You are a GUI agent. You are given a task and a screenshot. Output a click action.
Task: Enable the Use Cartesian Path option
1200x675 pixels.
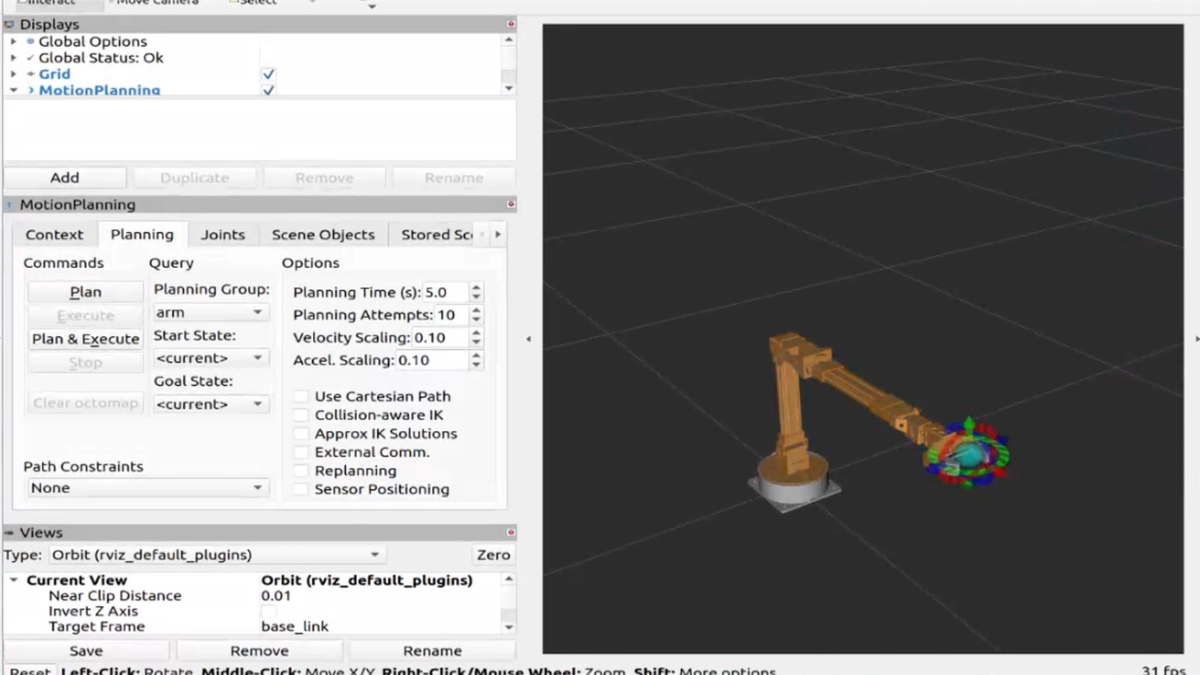point(301,397)
